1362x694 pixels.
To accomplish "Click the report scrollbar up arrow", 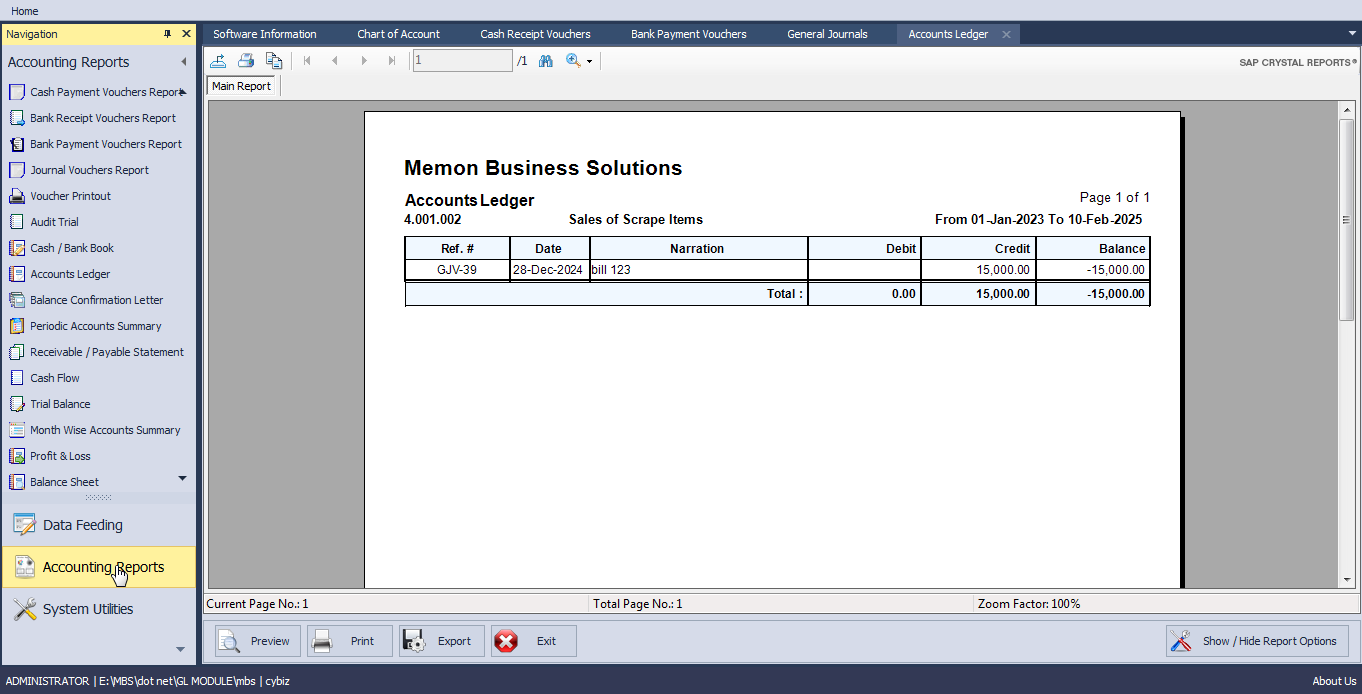I will 1347,109.
